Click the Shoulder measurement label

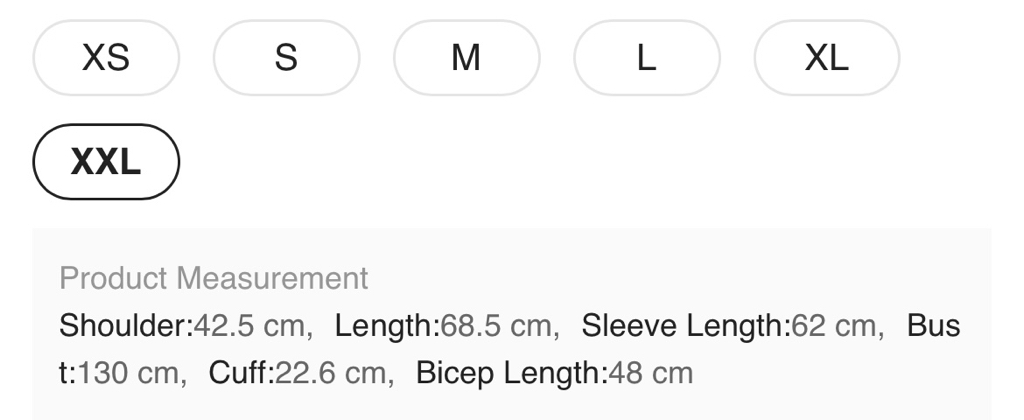click(x=125, y=326)
